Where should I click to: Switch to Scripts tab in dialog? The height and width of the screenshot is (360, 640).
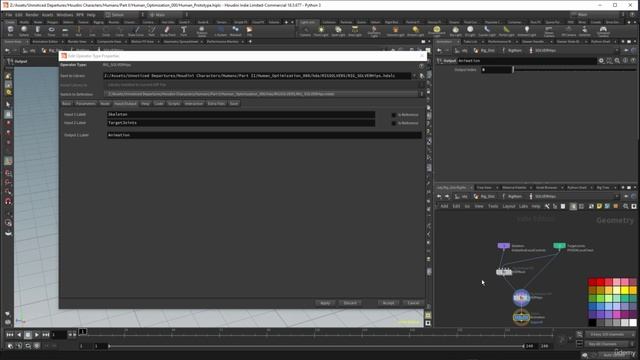(x=174, y=104)
